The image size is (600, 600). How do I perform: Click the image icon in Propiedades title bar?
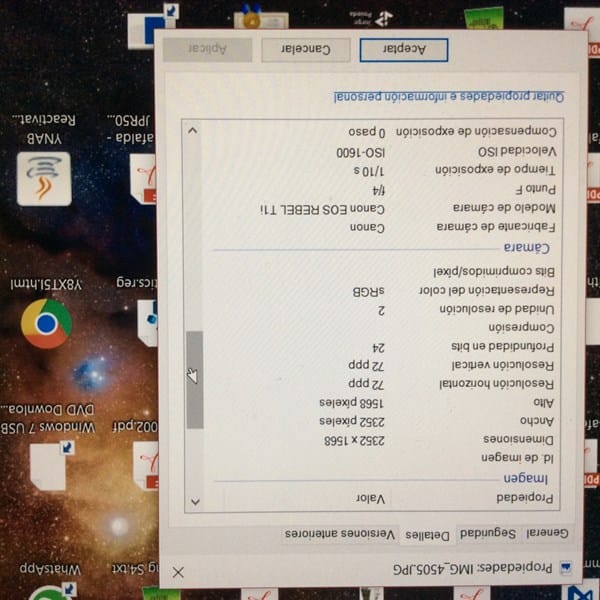coord(565,567)
